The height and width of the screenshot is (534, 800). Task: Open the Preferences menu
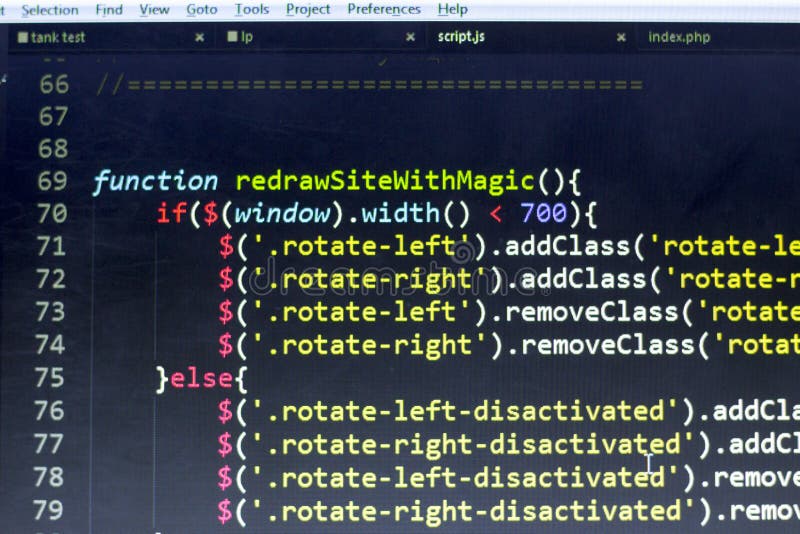pos(384,9)
